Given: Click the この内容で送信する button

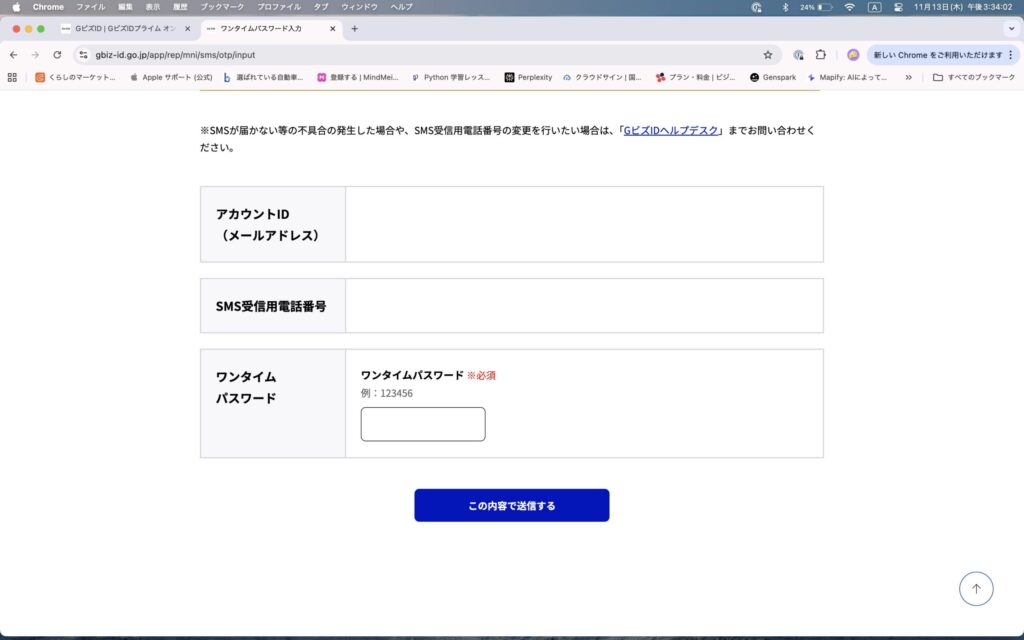Looking at the screenshot, I should [x=511, y=505].
